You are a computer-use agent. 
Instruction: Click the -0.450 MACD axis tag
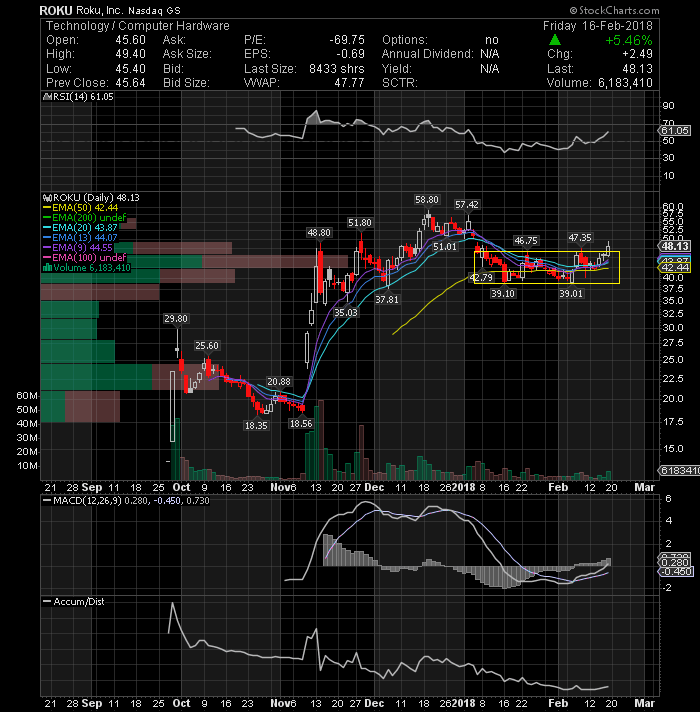coord(675,571)
